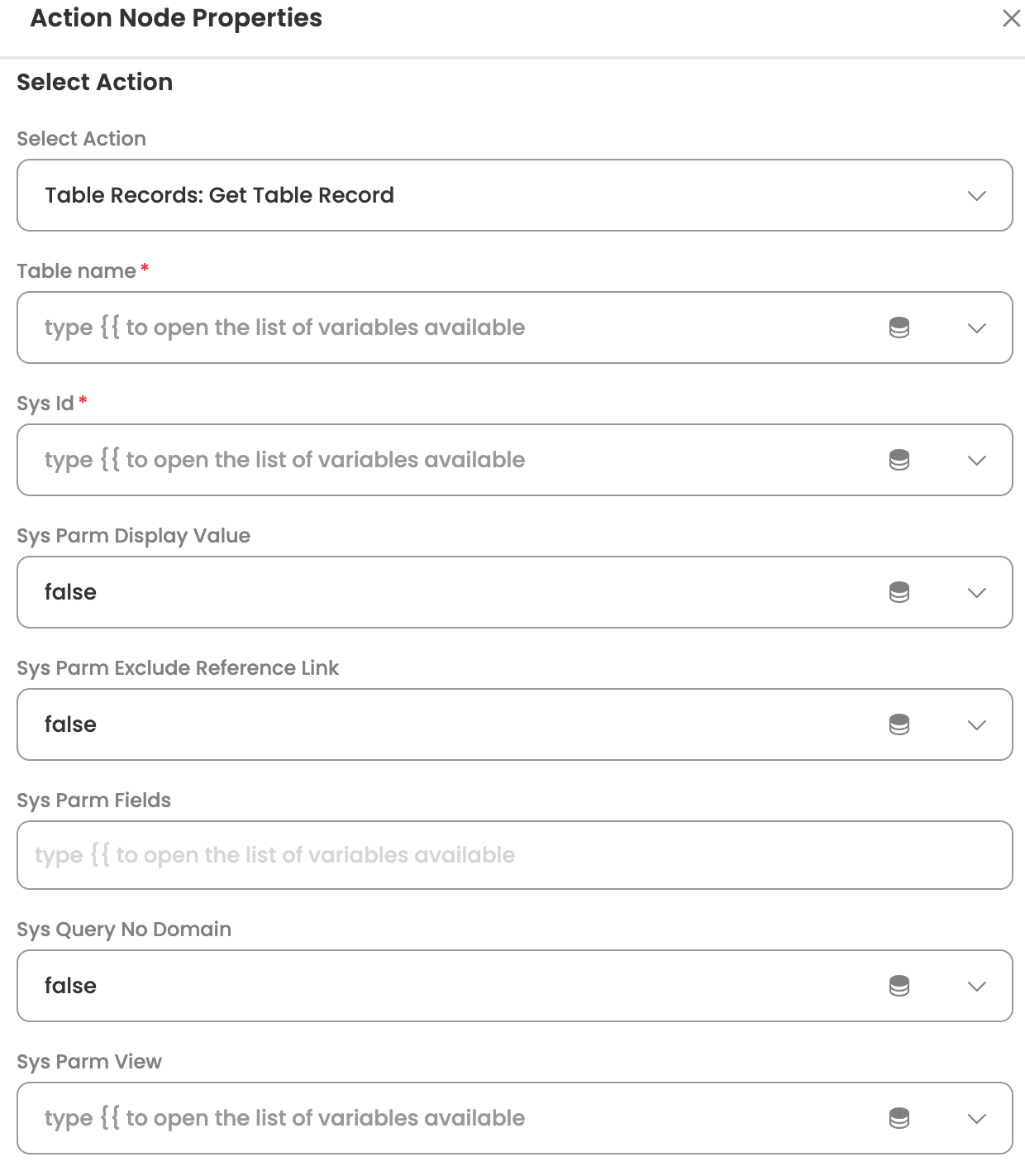The width and height of the screenshot is (1025, 1176).
Task: Close the Action Node Properties panel
Action: point(1011,18)
